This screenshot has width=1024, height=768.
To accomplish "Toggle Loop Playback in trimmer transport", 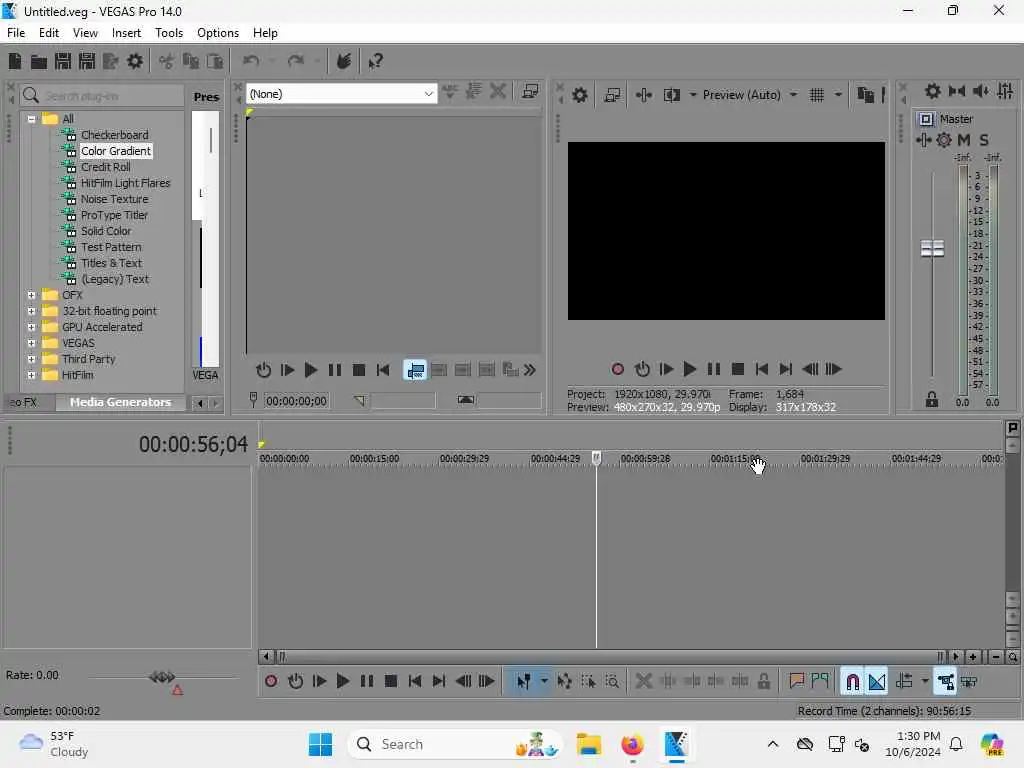I will 263,370.
